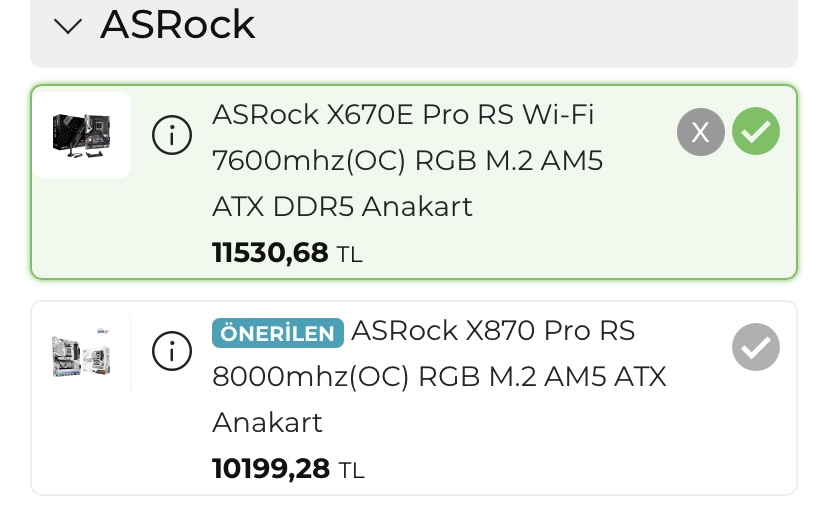Image resolution: width=828 pixels, height=510 pixels.
Task: Toggle green checkmark on X670E Pro RS
Action: click(756, 131)
